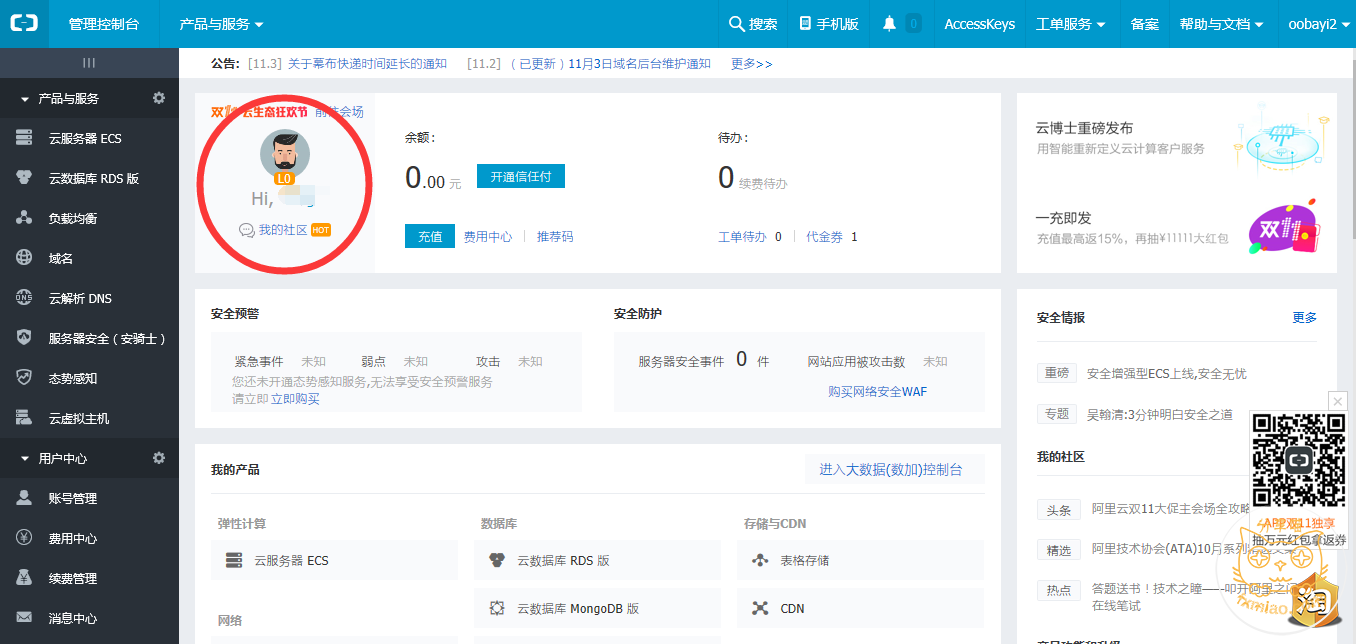This screenshot has height=644, width=1356.
Task: Collapse the sidebar 用户中心 section arrow
Action: [26, 459]
